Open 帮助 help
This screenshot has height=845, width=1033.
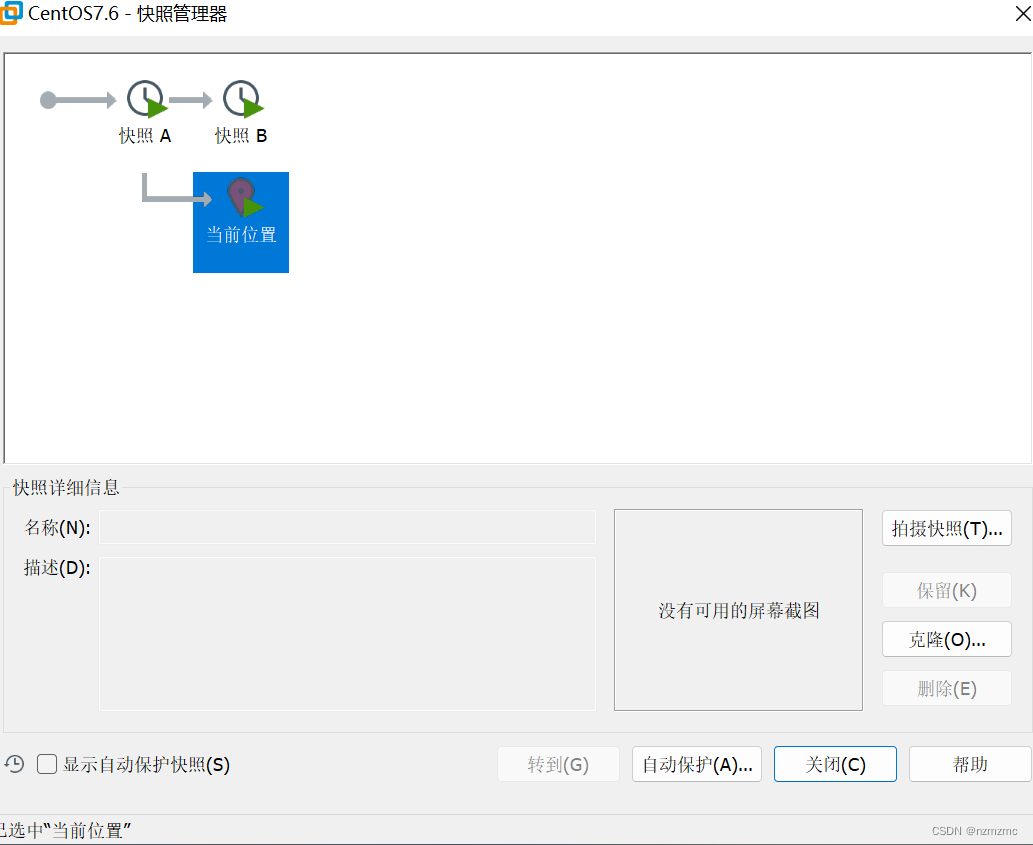pyautogui.click(x=970, y=764)
